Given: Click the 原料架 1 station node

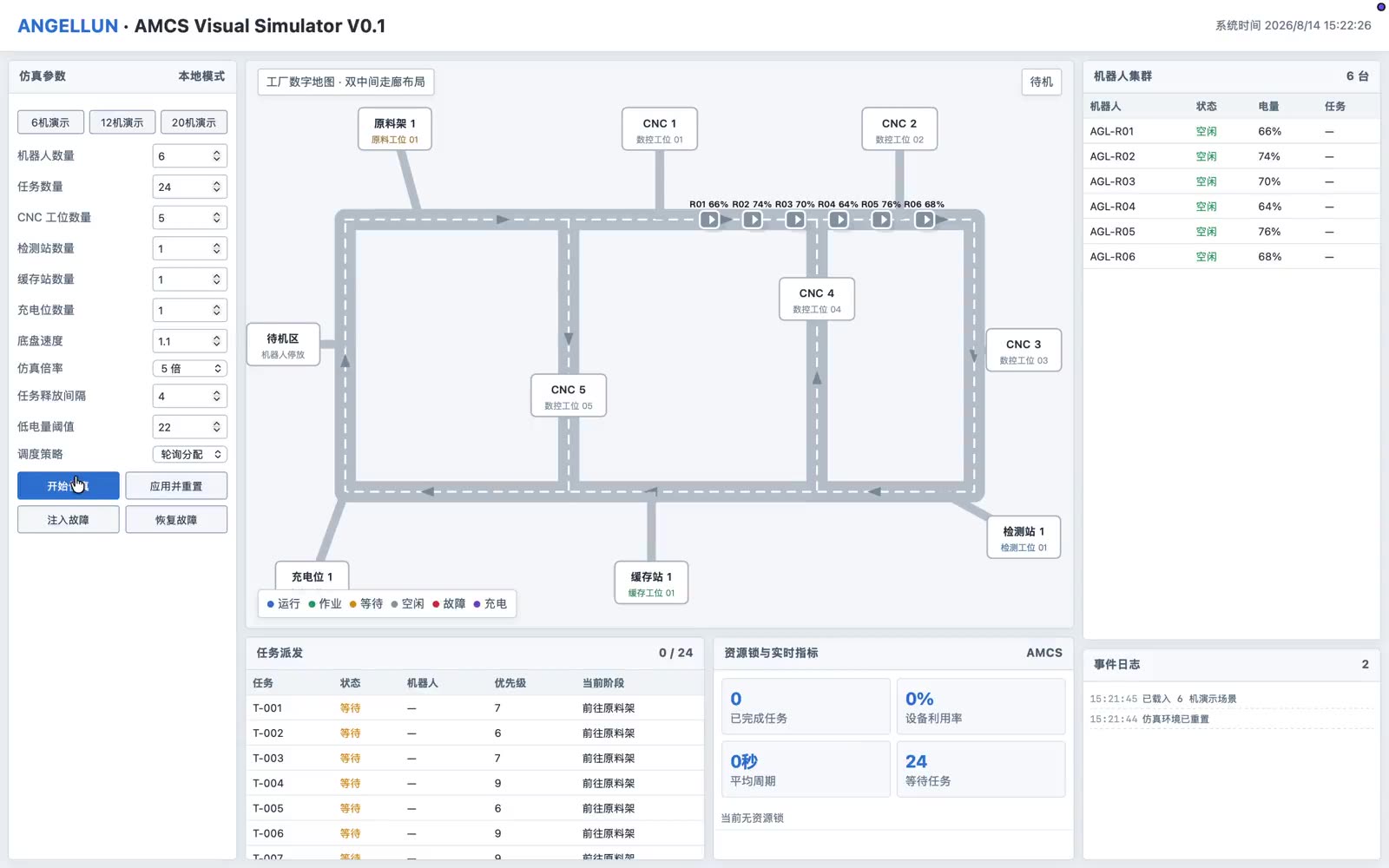Looking at the screenshot, I should pos(395,129).
